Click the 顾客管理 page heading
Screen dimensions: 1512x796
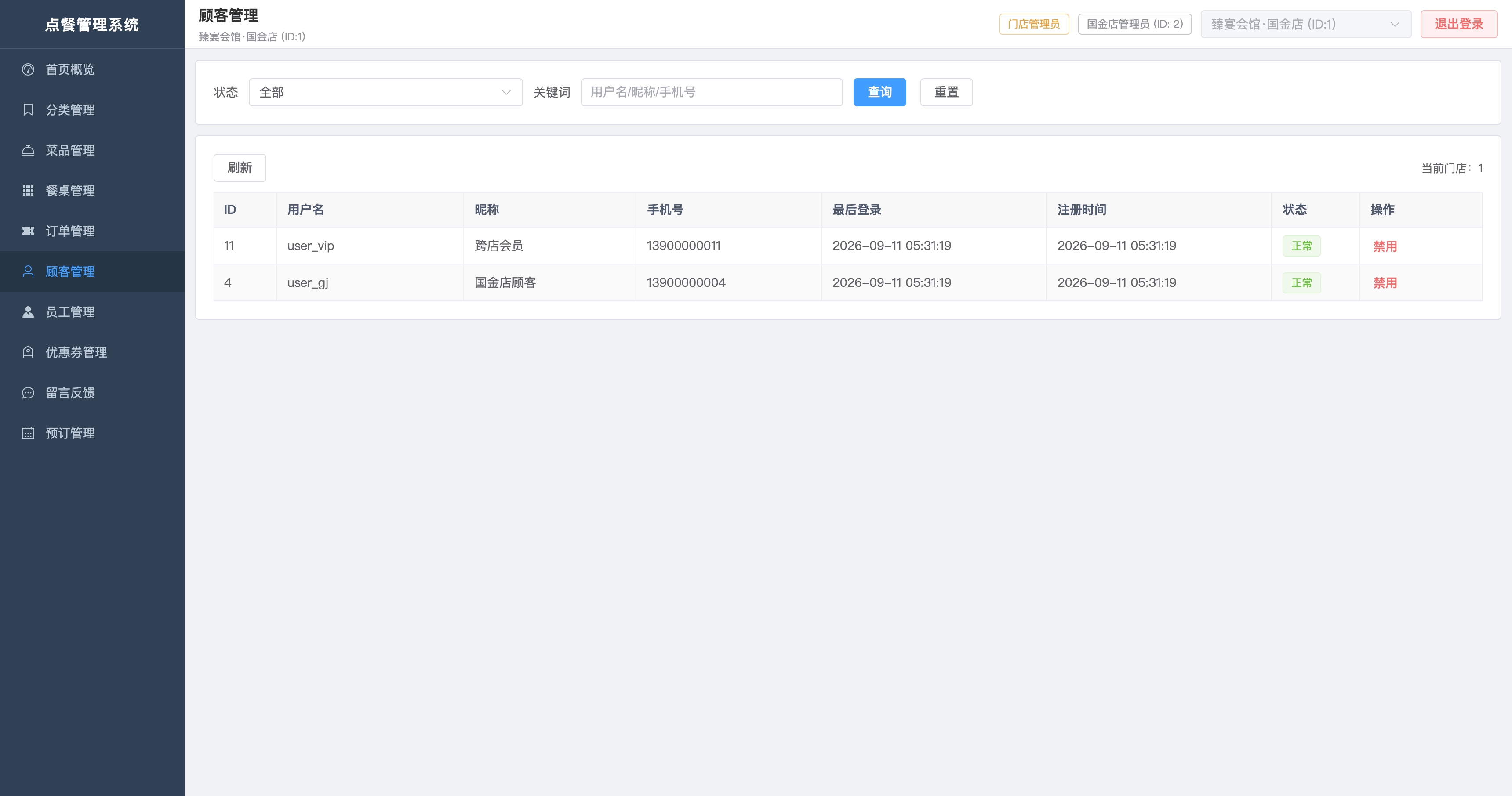228,16
